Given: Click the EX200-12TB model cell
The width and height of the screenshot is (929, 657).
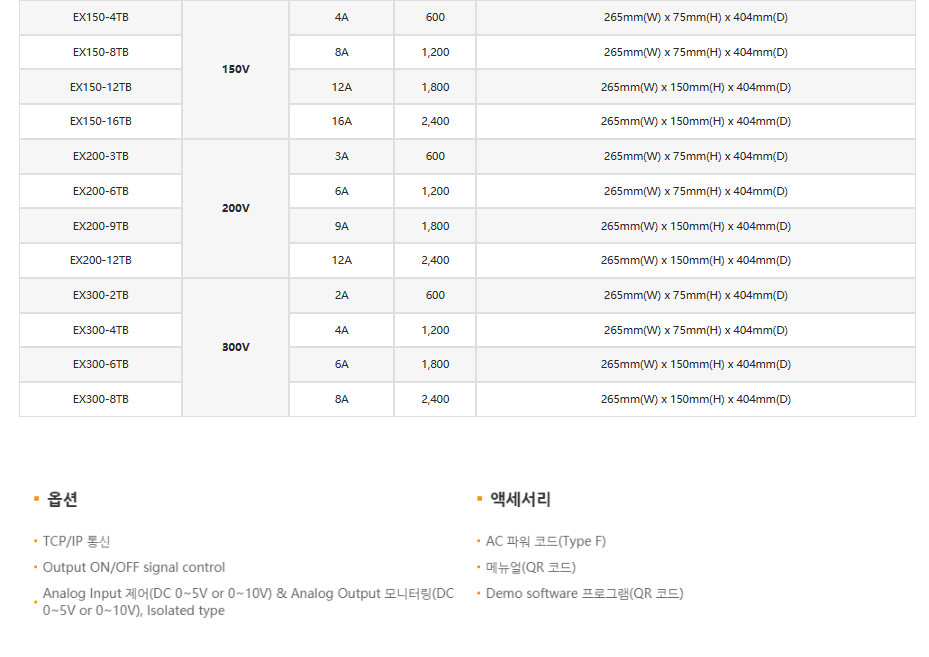Looking at the screenshot, I should tap(100, 260).
